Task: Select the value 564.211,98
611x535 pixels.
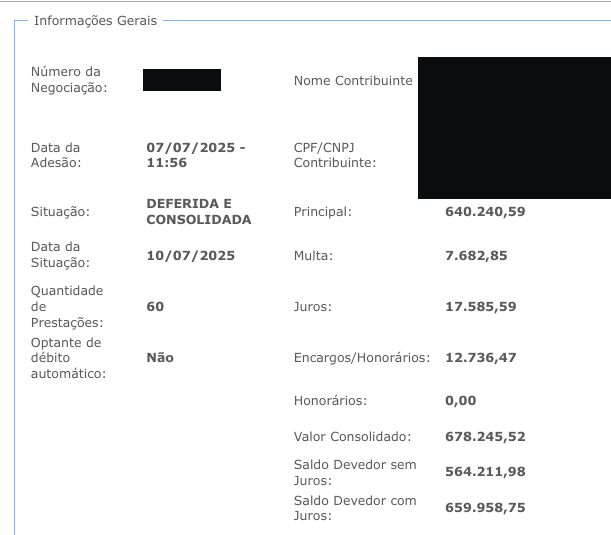Action: (x=485, y=472)
